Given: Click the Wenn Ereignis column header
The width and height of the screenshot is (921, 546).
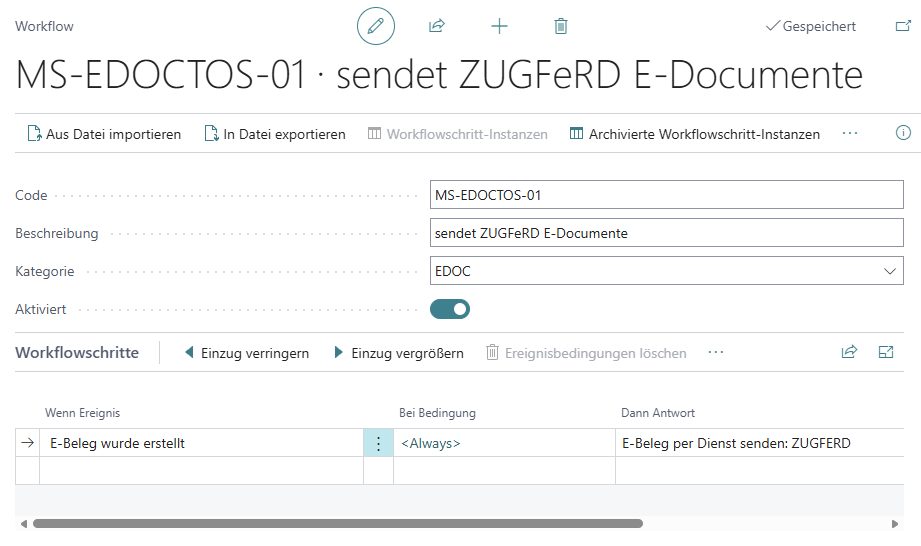Looking at the screenshot, I should pyautogui.click(x=82, y=413).
